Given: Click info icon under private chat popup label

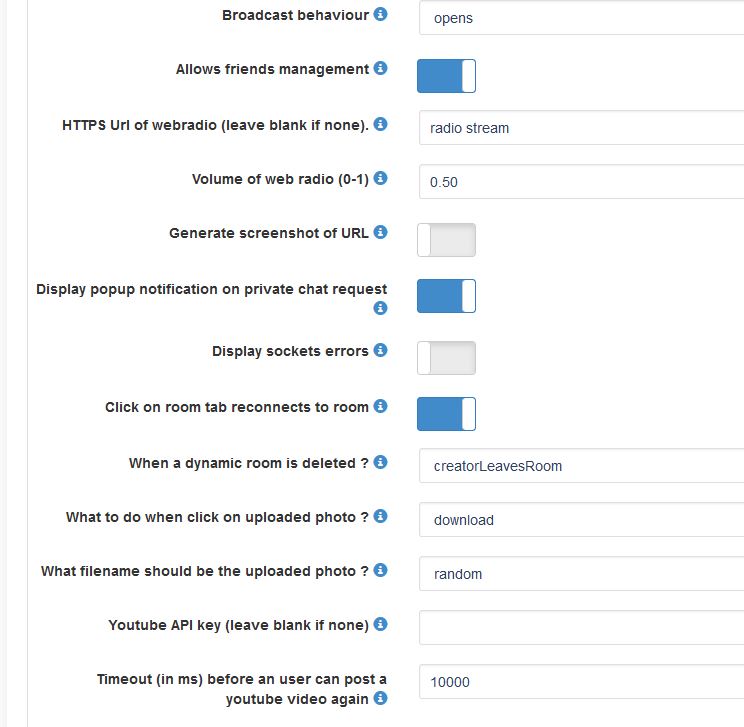Looking at the screenshot, I should pyautogui.click(x=380, y=309).
